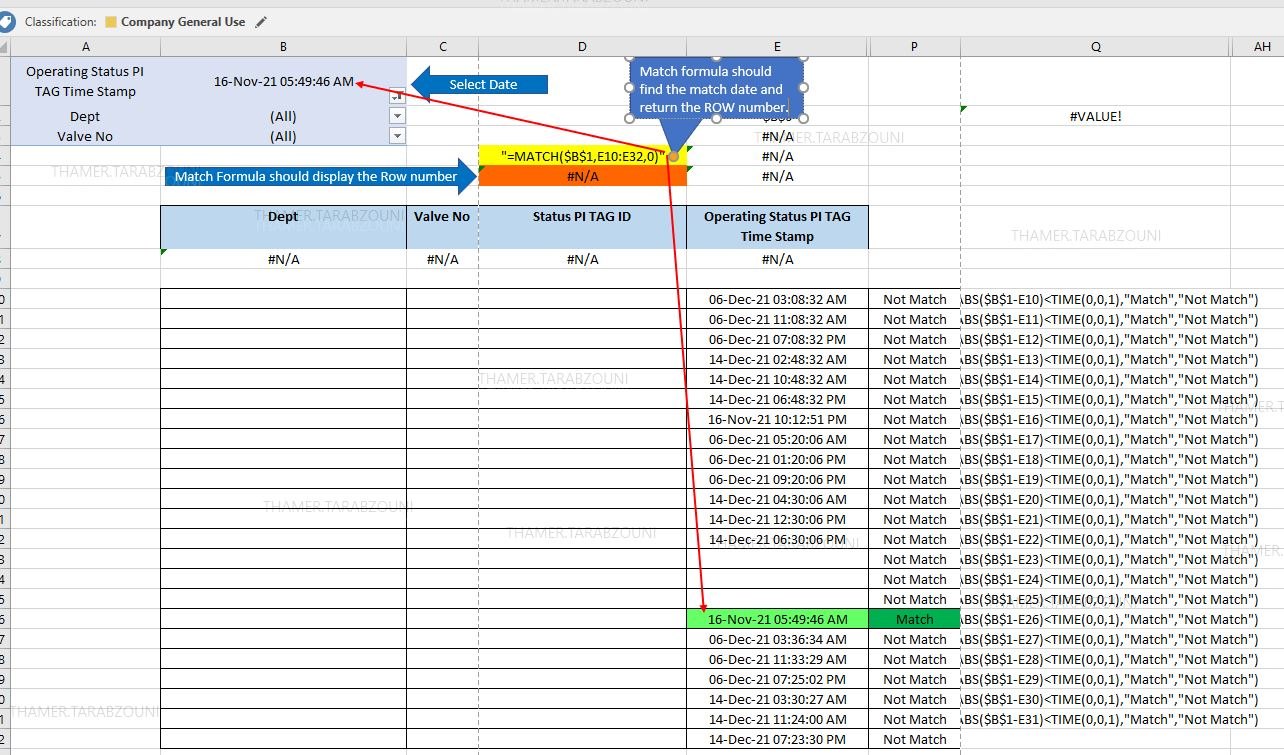
Task: Select column A header
Action: pos(86,47)
